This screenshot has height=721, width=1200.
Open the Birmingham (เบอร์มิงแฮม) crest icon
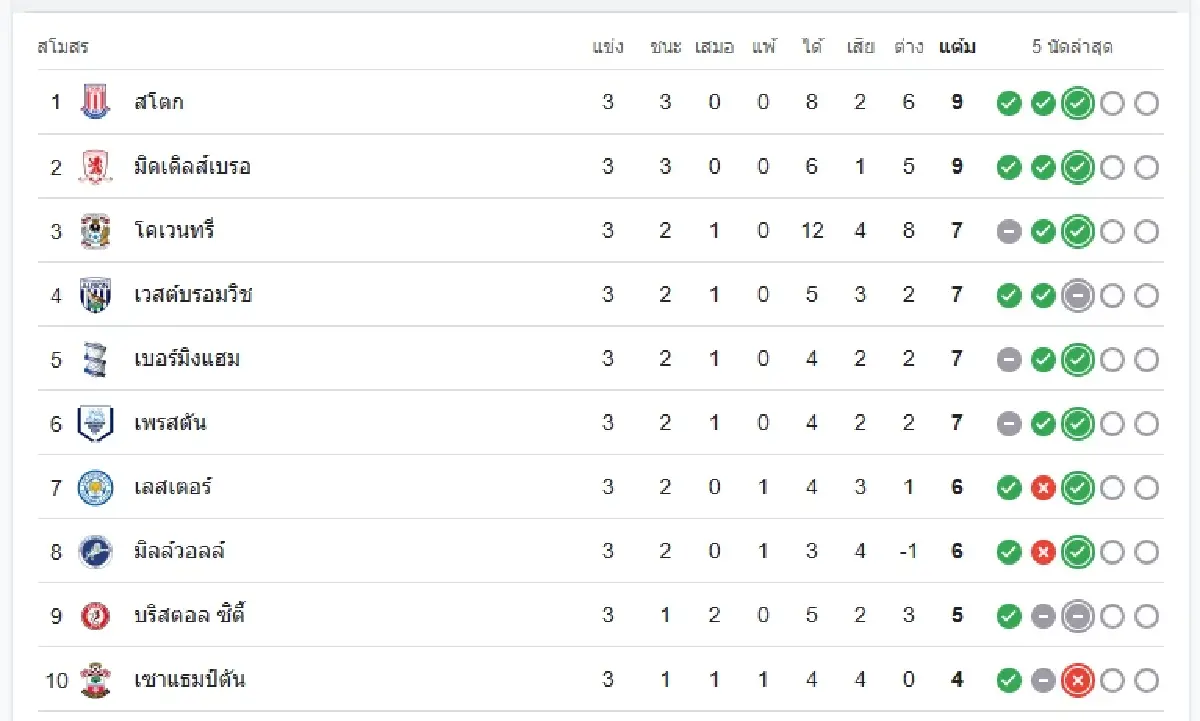pyautogui.click(x=94, y=359)
